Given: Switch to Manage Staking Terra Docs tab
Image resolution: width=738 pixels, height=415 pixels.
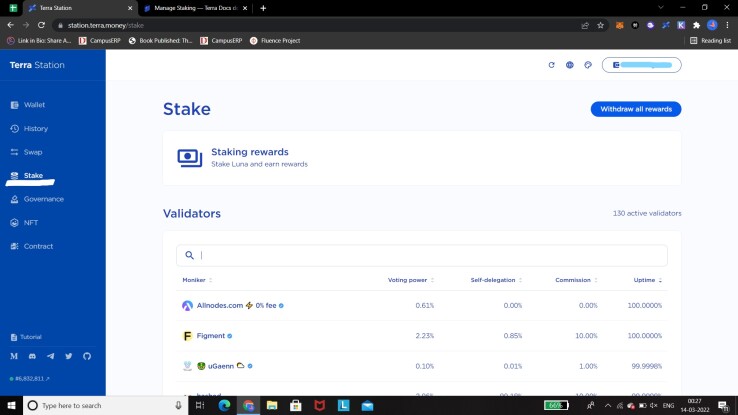Looking at the screenshot, I should [x=195, y=8].
